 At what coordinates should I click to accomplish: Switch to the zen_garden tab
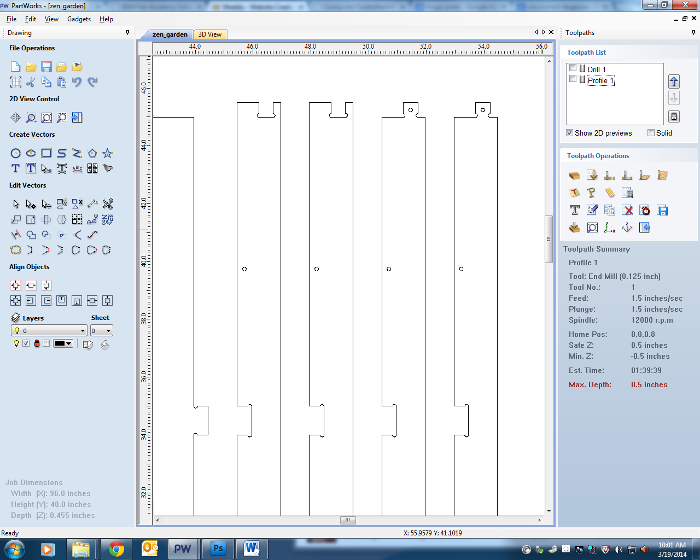tap(170, 34)
